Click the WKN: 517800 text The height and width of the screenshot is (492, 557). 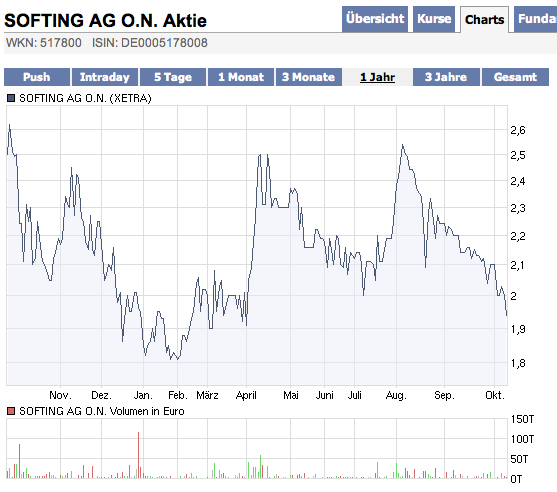point(44,43)
